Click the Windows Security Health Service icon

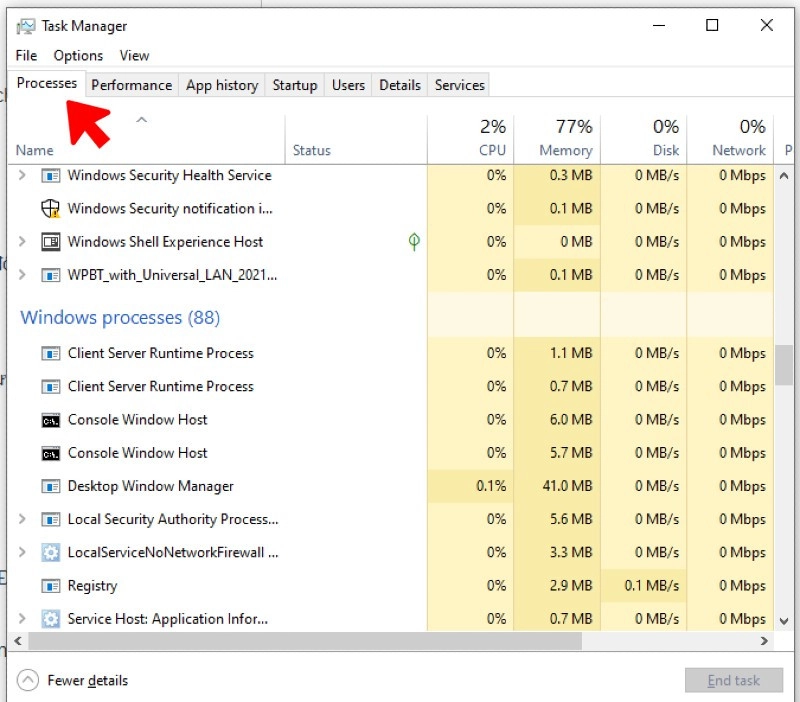point(51,176)
